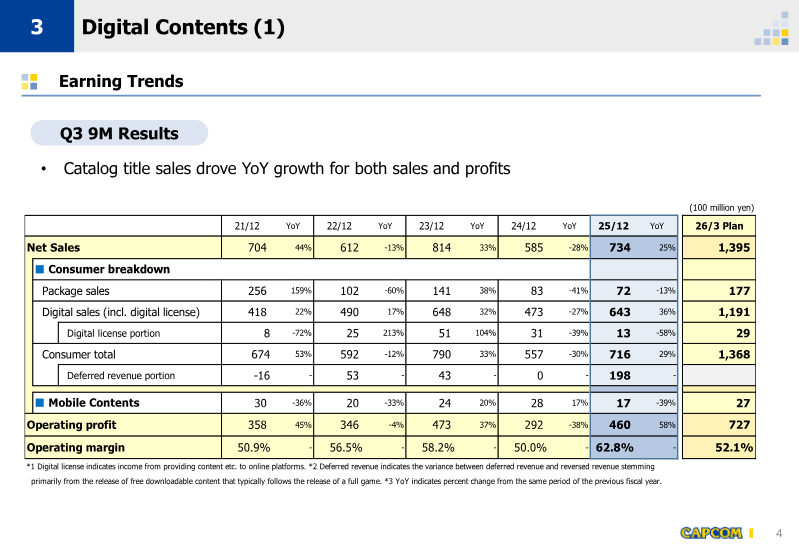799x553 pixels.
Task: Click the Q3 9M Results pill label
Action: (x=119, y=134)
